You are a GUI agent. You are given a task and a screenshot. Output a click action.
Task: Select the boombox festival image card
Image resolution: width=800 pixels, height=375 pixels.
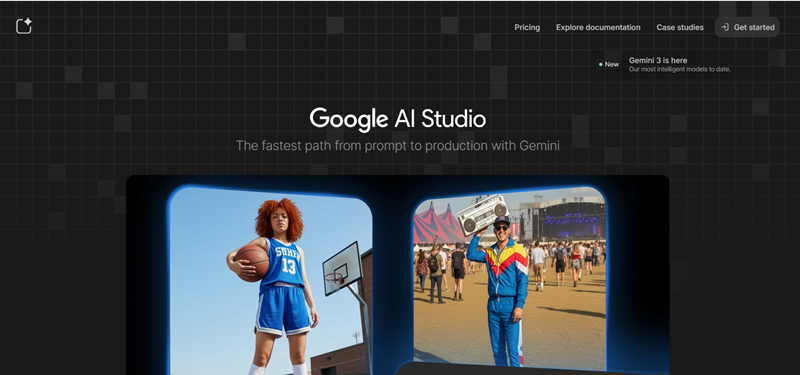click(x=510, y=278)
